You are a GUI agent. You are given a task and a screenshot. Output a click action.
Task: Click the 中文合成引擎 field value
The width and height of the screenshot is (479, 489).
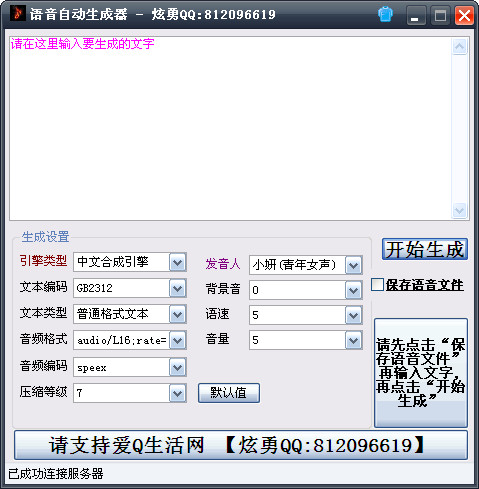(113, 262)
